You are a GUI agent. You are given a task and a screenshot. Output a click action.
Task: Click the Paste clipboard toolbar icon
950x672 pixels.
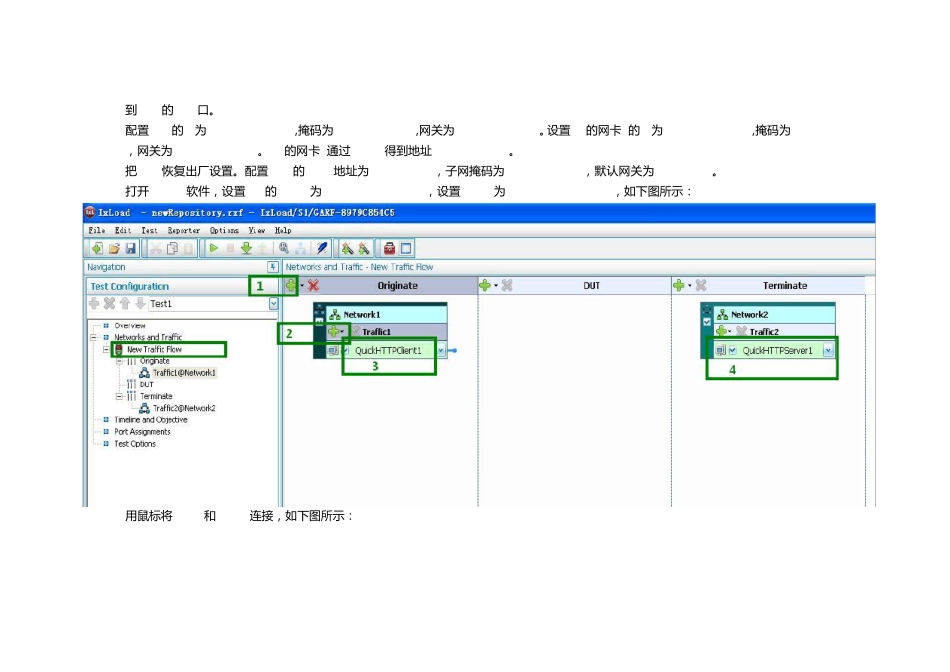(188, 248)
